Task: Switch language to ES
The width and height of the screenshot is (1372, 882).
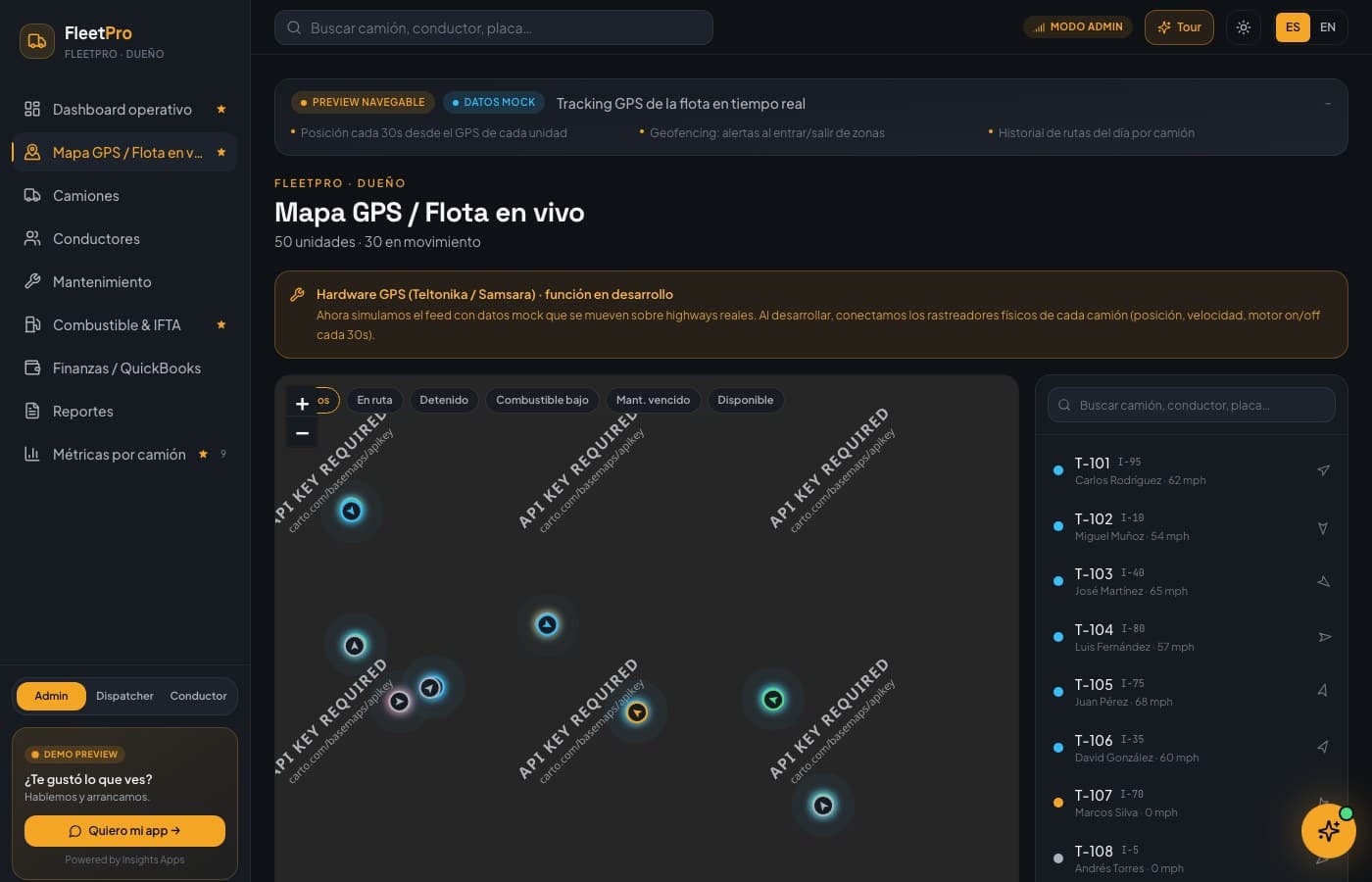Action: 1293,27
